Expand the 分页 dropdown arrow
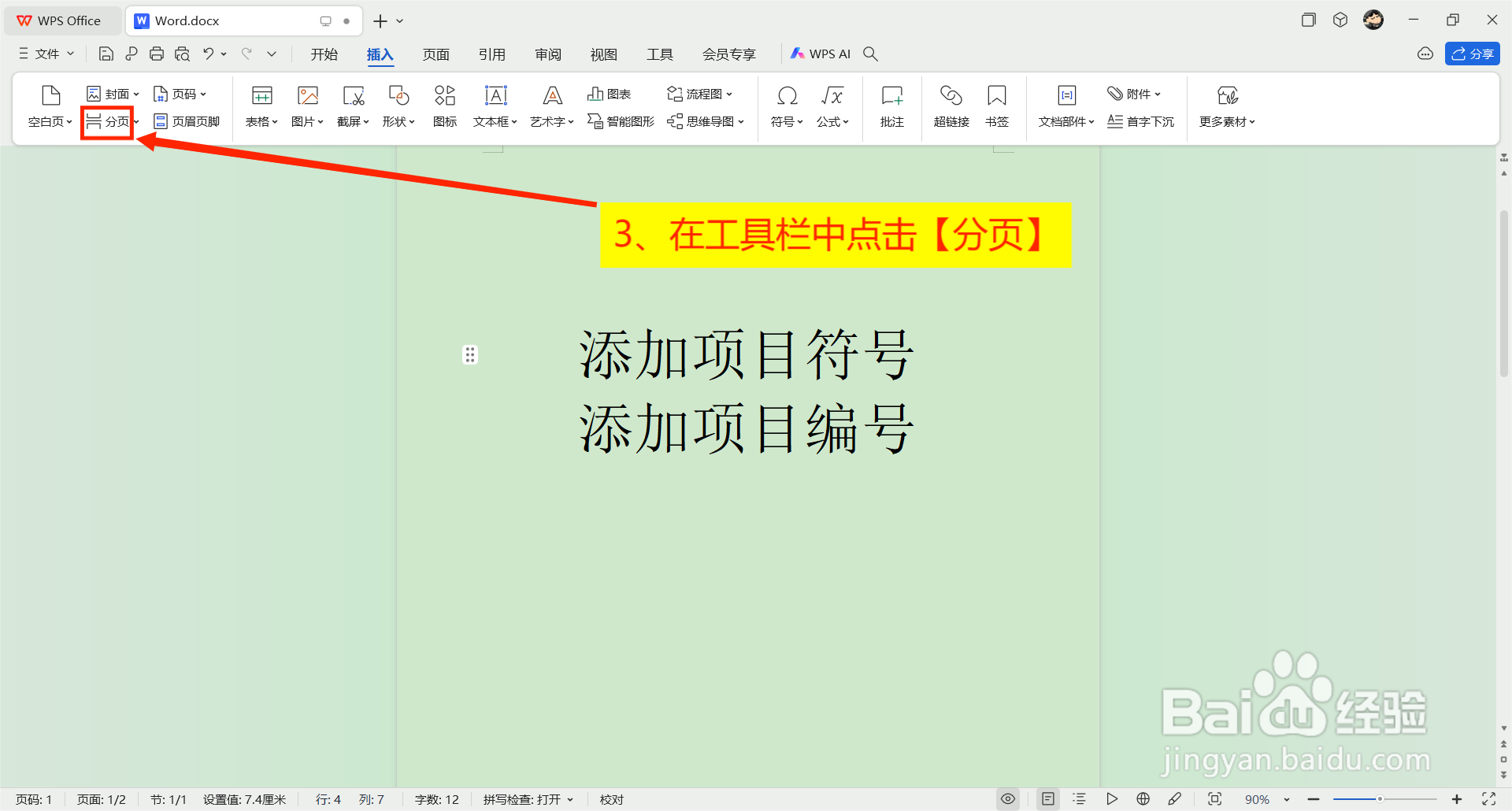1512x811 pixels. [136, 122]
